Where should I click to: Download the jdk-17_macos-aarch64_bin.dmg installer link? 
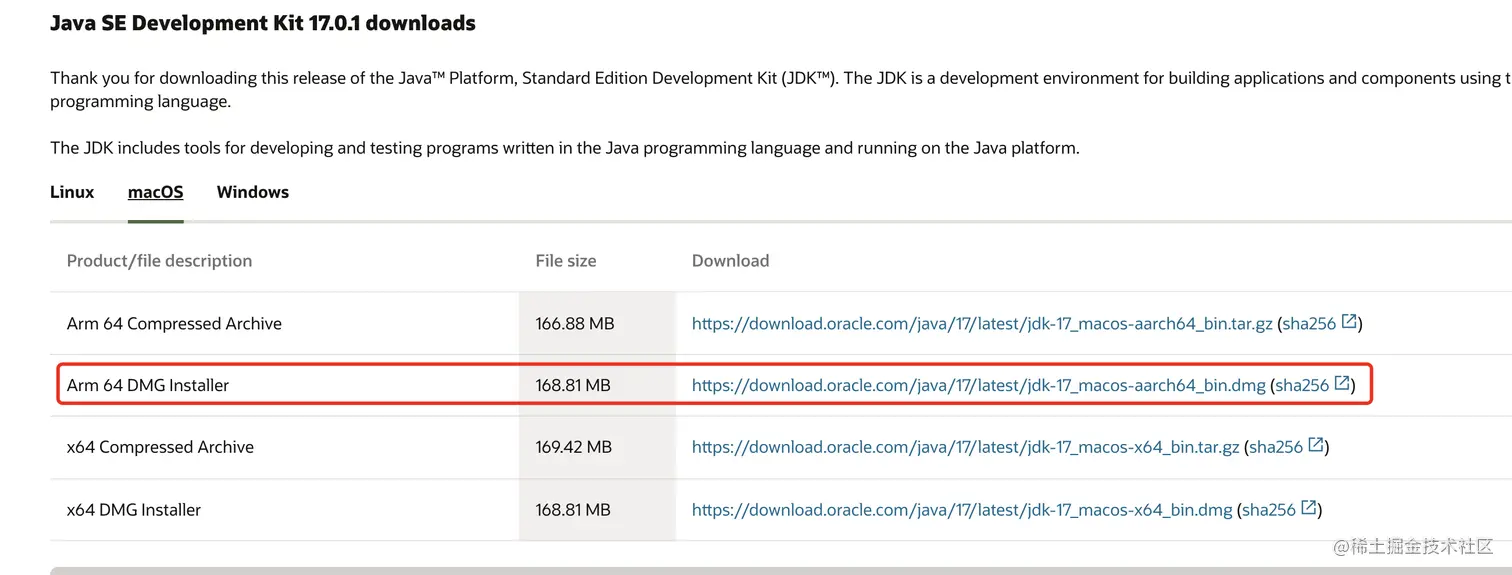978,385
